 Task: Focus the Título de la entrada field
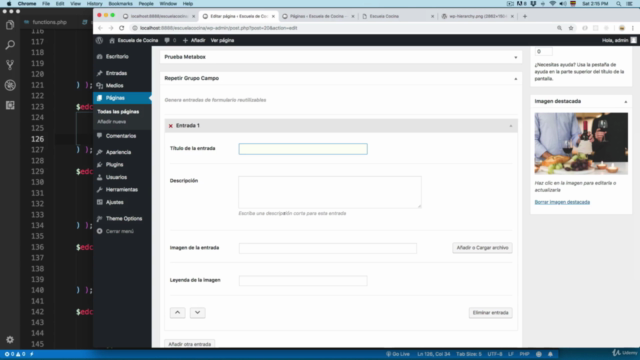(303, 149)
